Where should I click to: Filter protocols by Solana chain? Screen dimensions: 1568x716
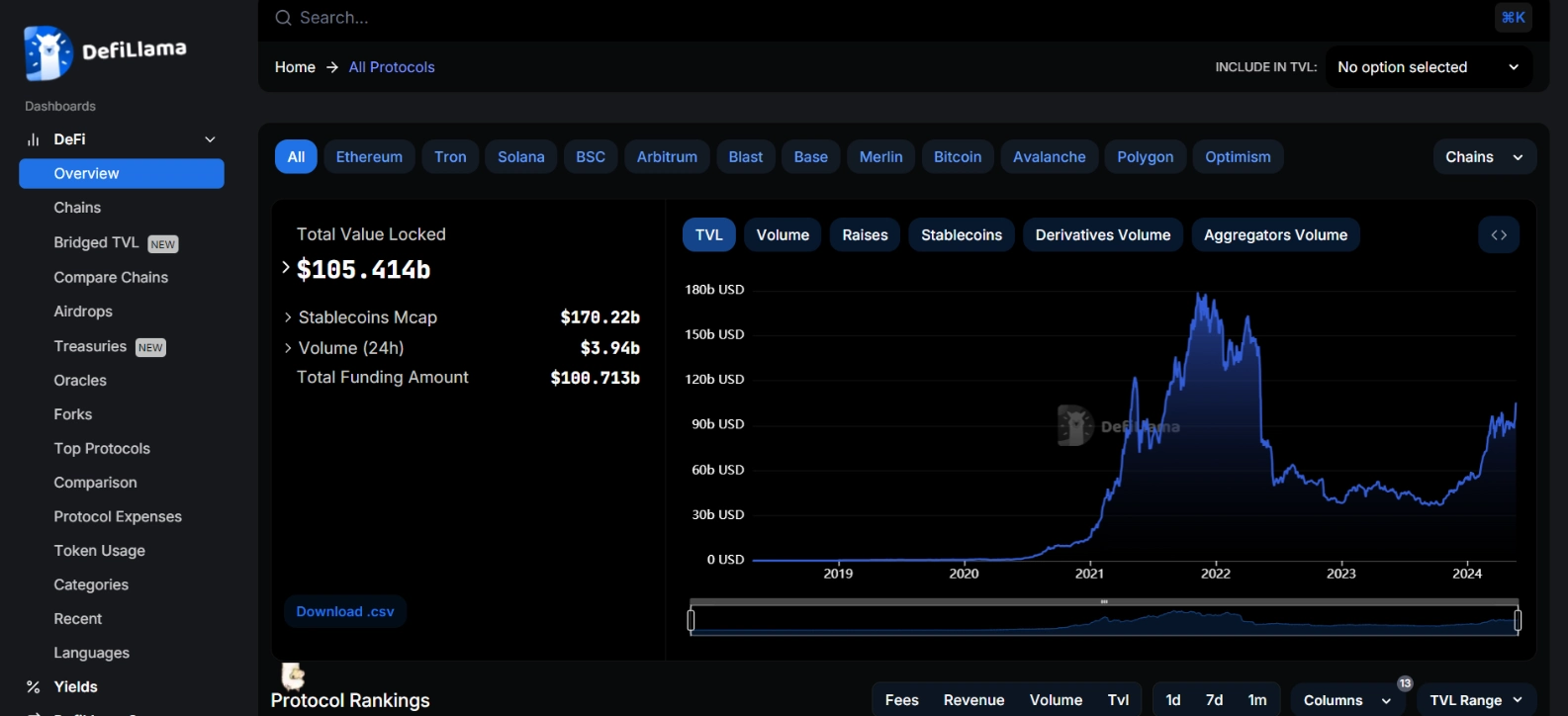(521, 157)
